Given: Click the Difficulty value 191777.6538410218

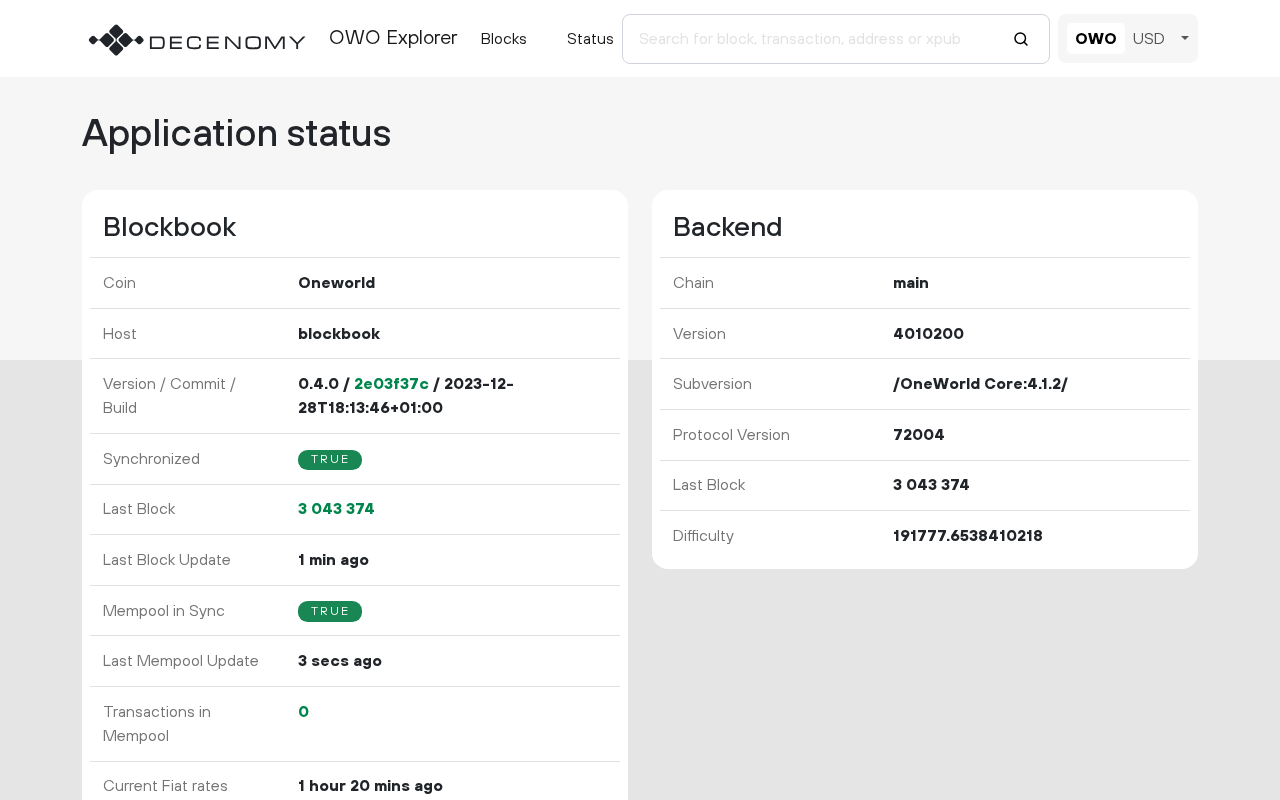Looking at the screenshot, I should (967, 536).
